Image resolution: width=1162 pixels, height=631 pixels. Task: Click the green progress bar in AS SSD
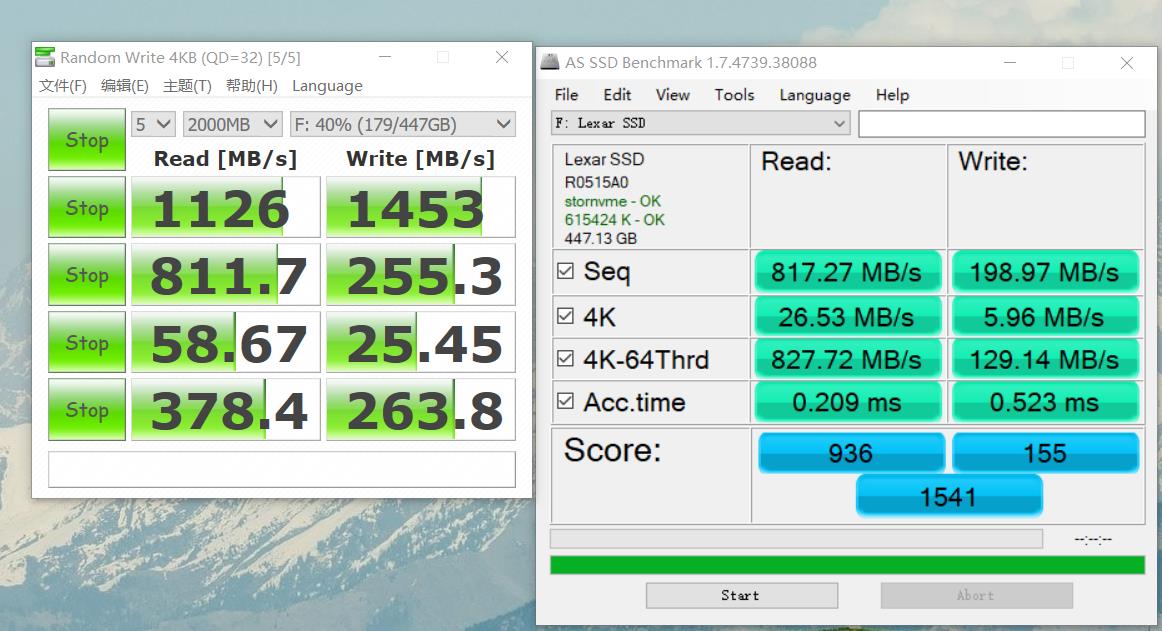pos(847,565)
